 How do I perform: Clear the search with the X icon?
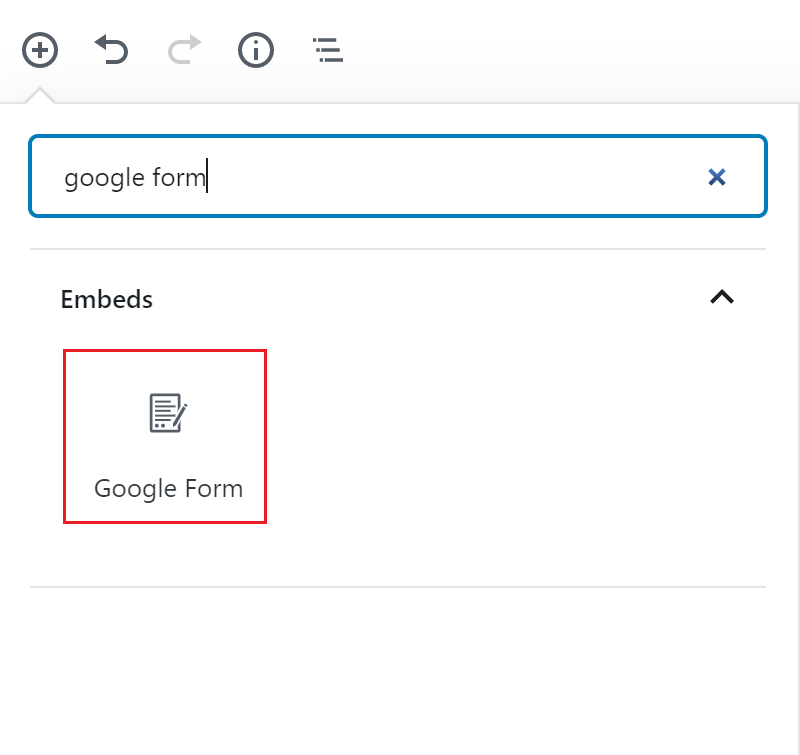point(717,177)
